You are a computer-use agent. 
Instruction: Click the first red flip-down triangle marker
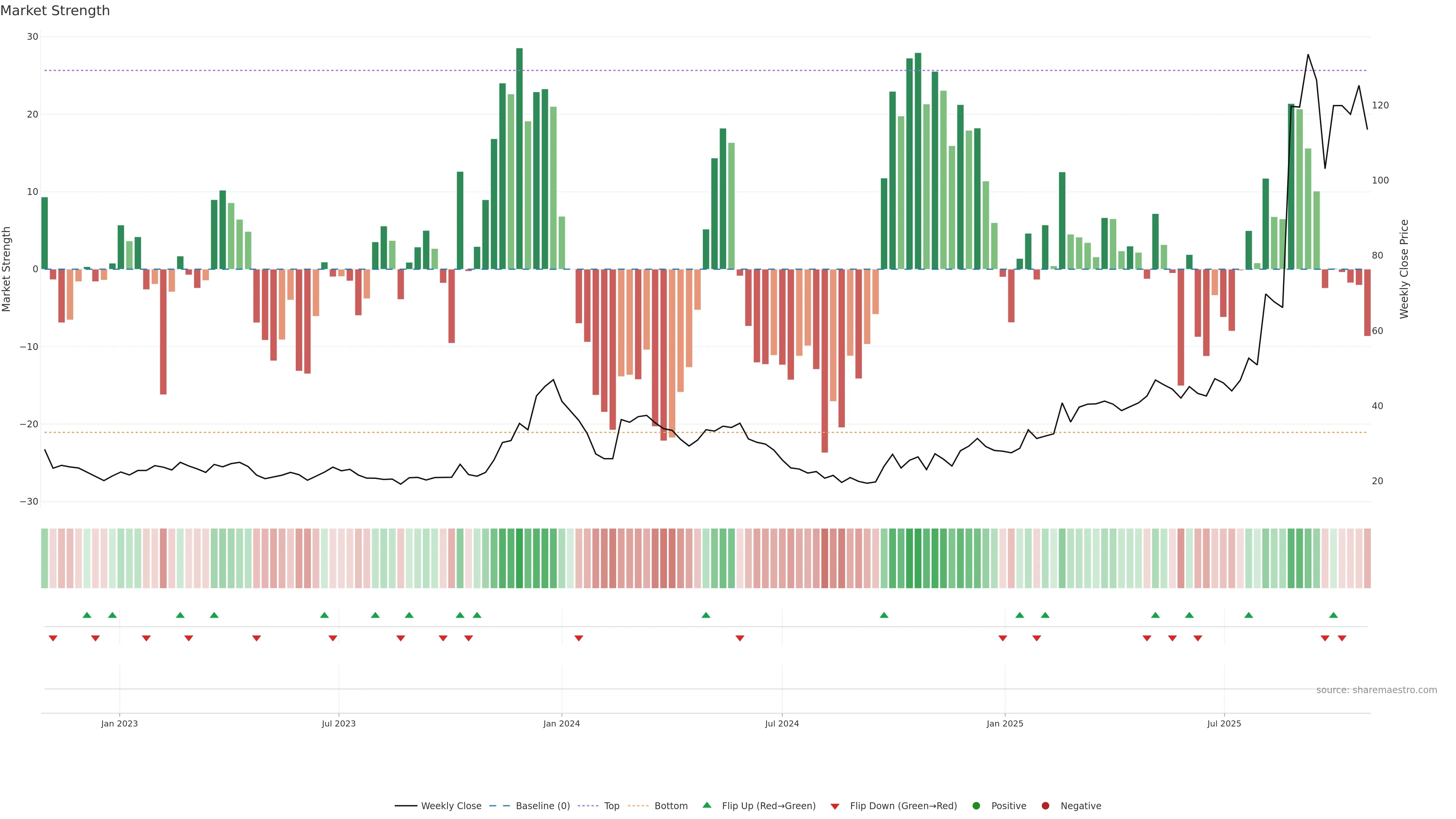[53, 638]
